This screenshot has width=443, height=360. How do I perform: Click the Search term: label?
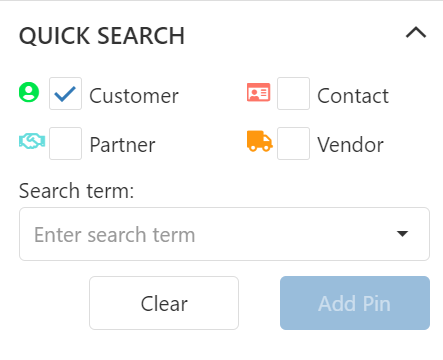click(x=76, y=191)
